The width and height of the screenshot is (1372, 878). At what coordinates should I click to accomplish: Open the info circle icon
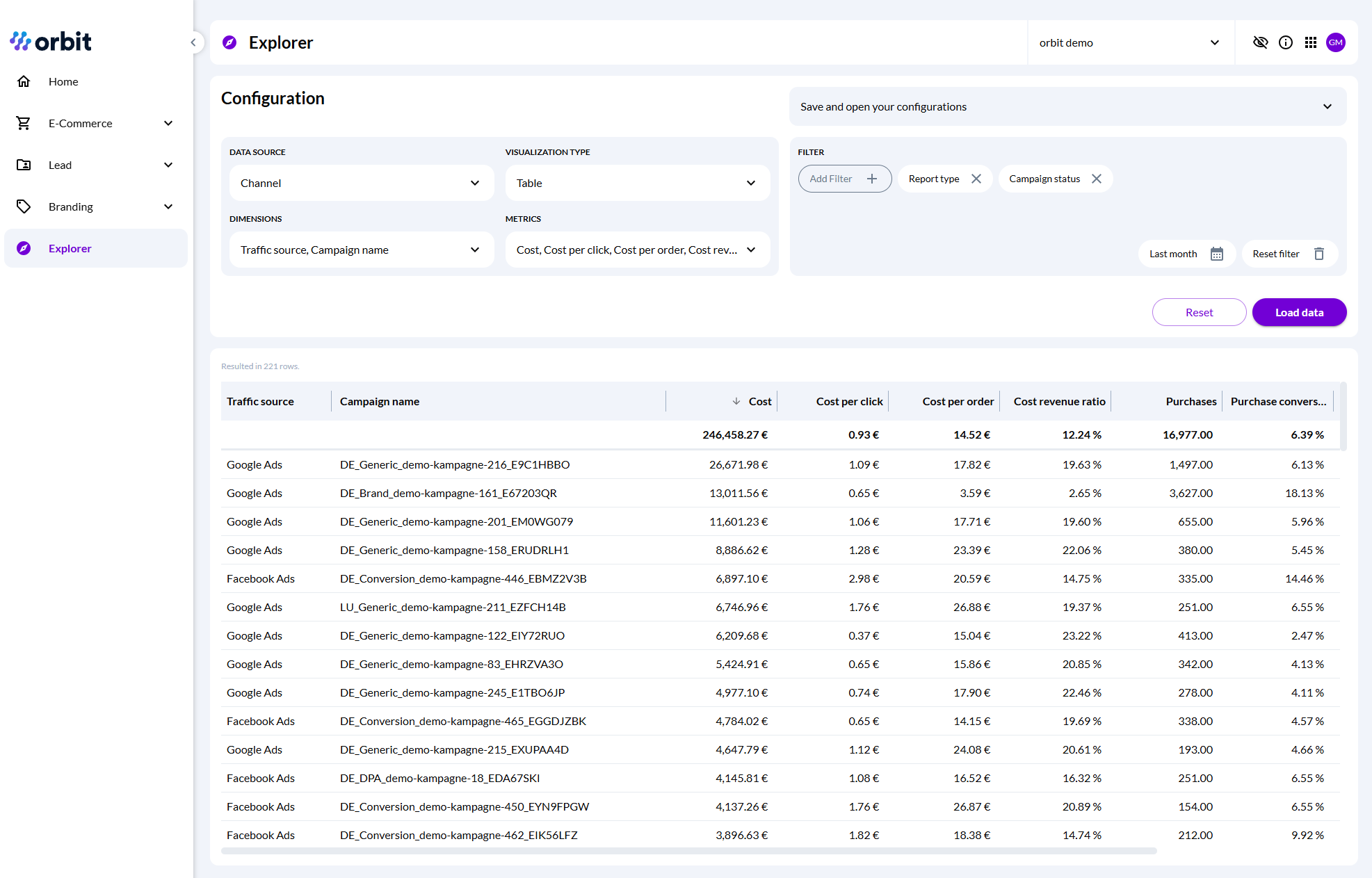[1286, 42]
